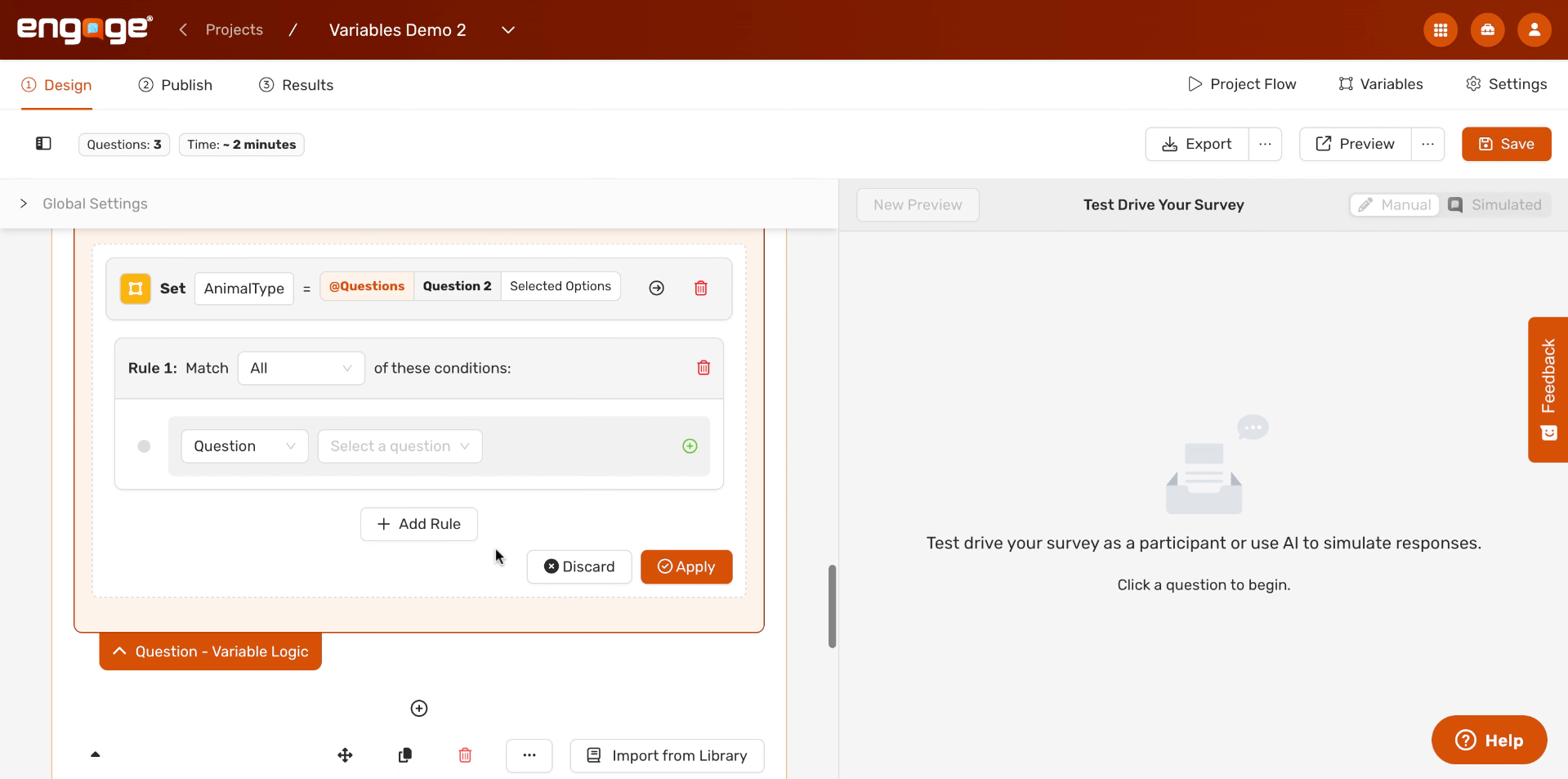Click Add Rule
The height and width of the screenshot is (779, 1568).
pyautogui.click(x=419, y=524)
